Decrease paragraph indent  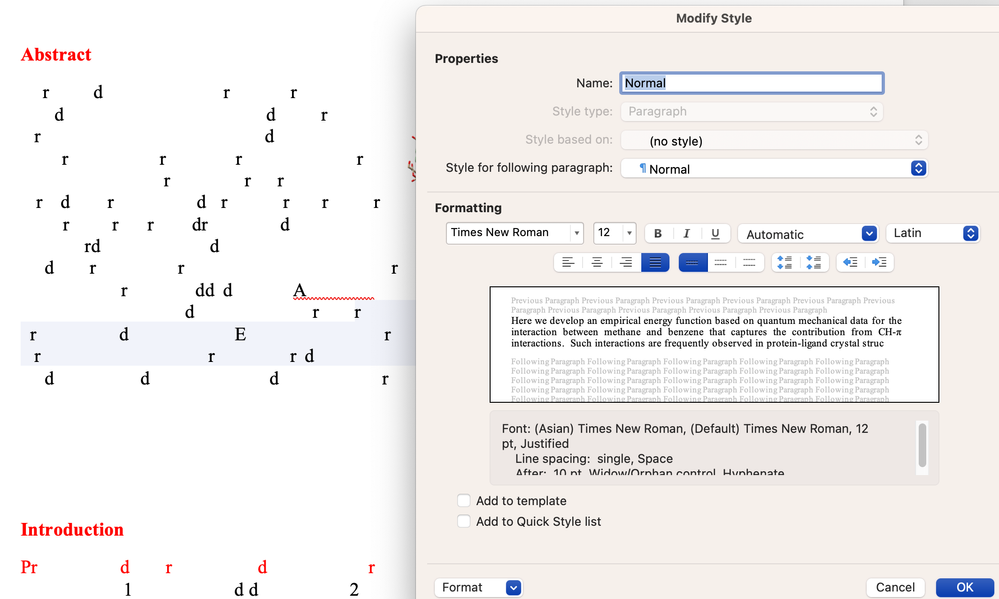(x=850, y=263)
